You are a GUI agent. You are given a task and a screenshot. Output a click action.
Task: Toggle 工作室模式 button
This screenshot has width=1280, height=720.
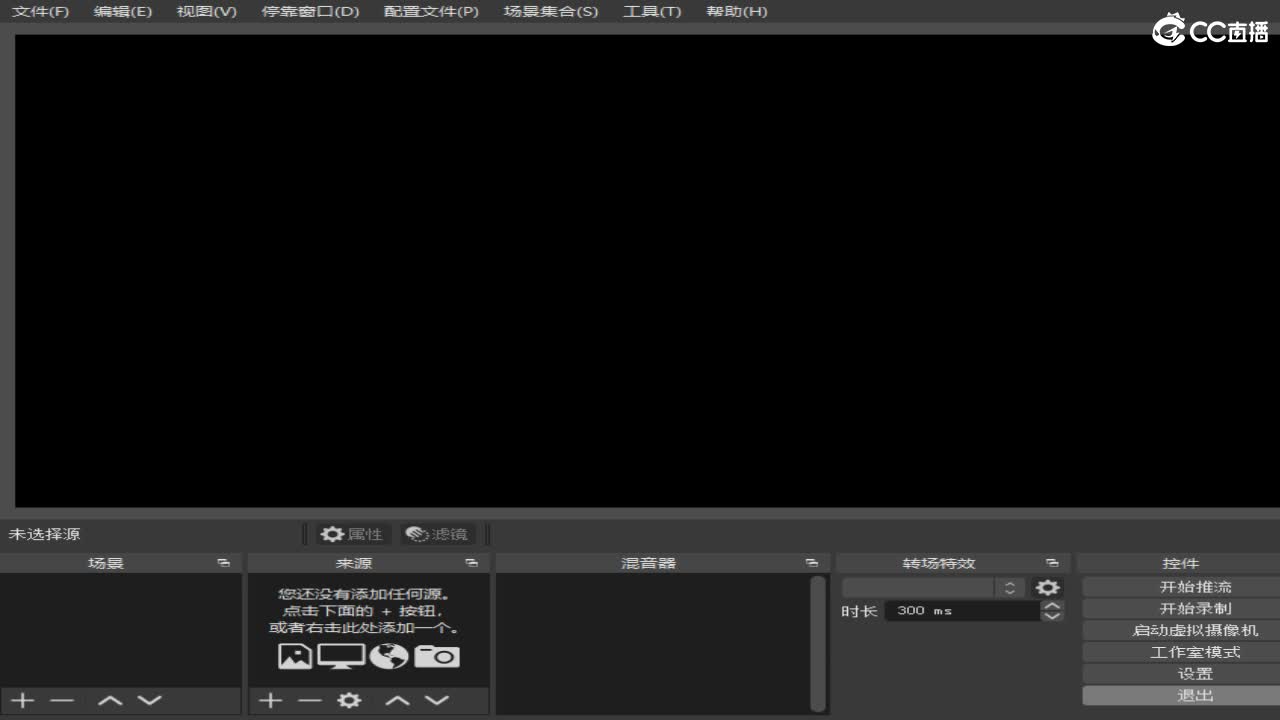pos(1181,652)
